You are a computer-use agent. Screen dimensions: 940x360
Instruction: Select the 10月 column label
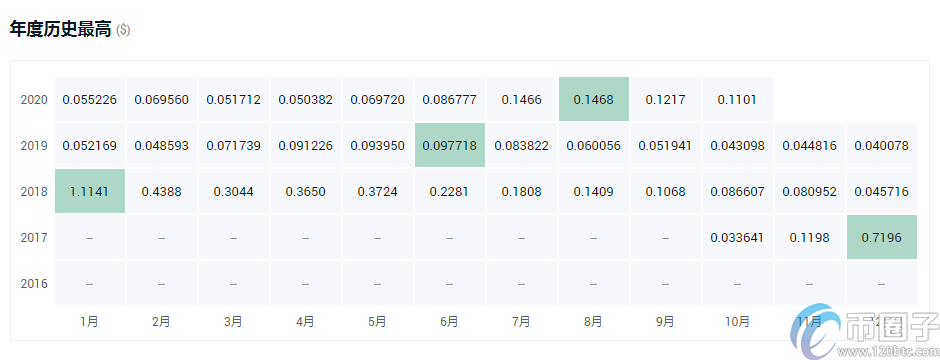(737, 322)
